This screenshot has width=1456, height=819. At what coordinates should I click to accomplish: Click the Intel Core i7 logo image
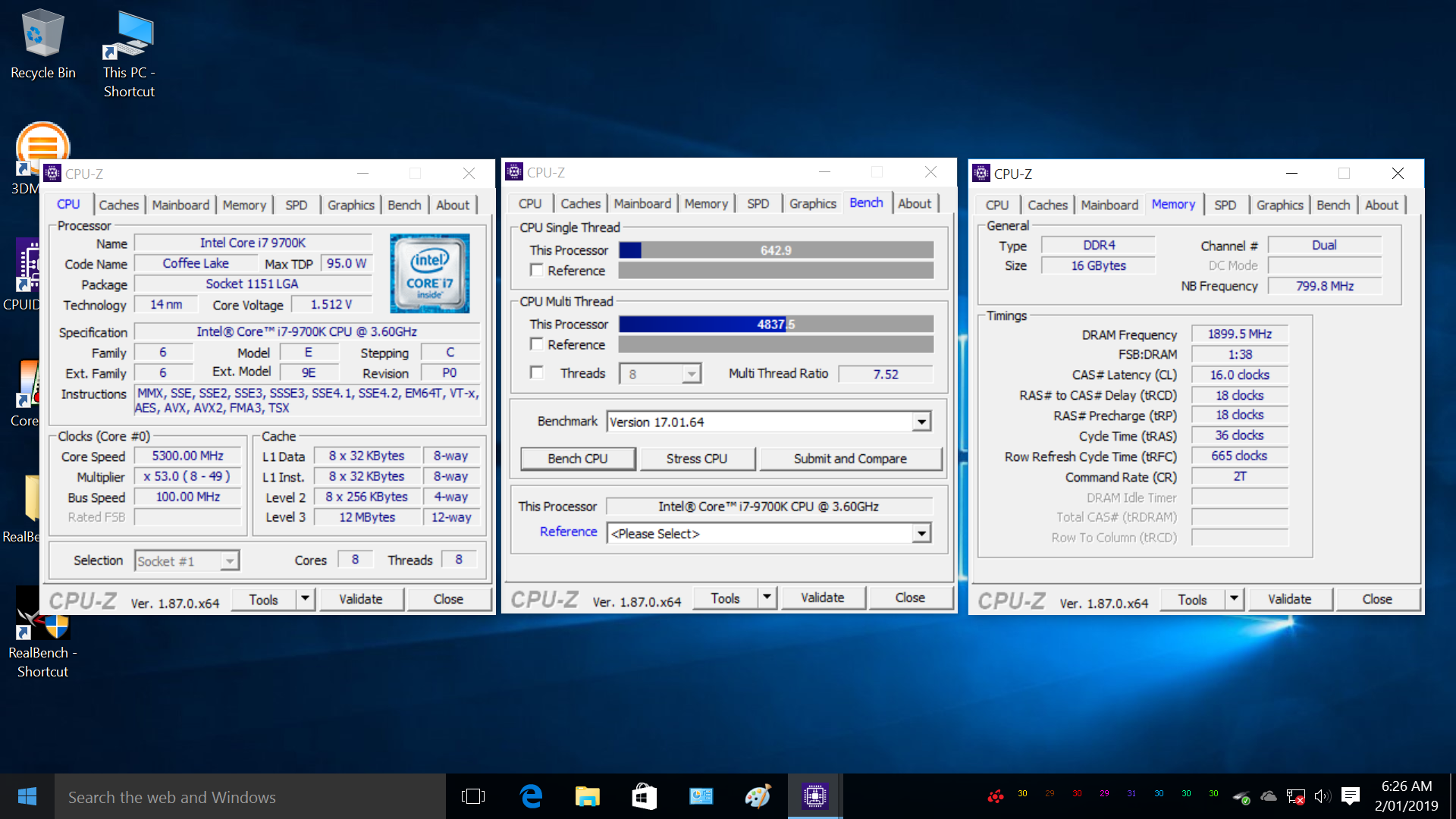coord(430,274)
